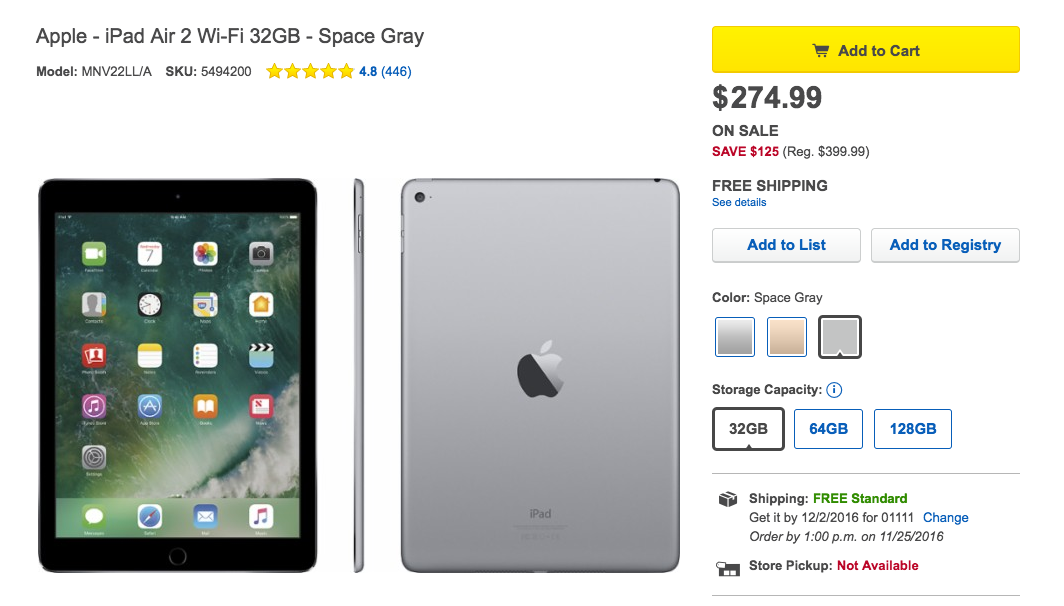Viewport: 1064px width, 606px height.
Task: Click the store pickup icon
Action: pos(728,568)
